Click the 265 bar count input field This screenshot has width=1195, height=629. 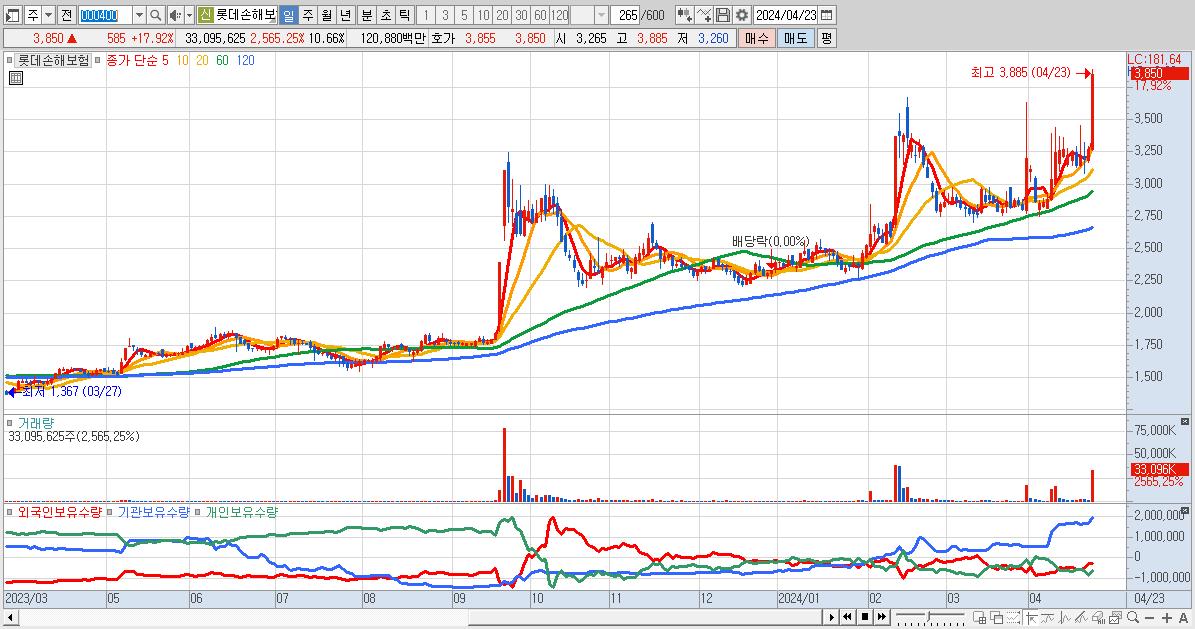click(x=627, y=14)
